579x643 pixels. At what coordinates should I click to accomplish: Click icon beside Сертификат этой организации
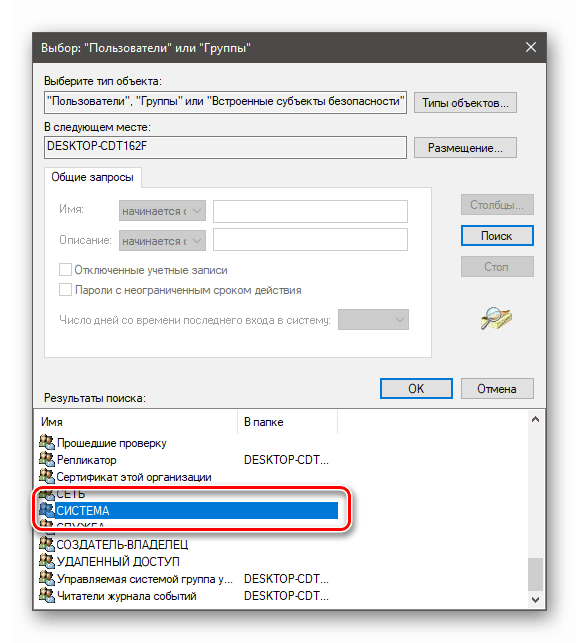point(47,476)
